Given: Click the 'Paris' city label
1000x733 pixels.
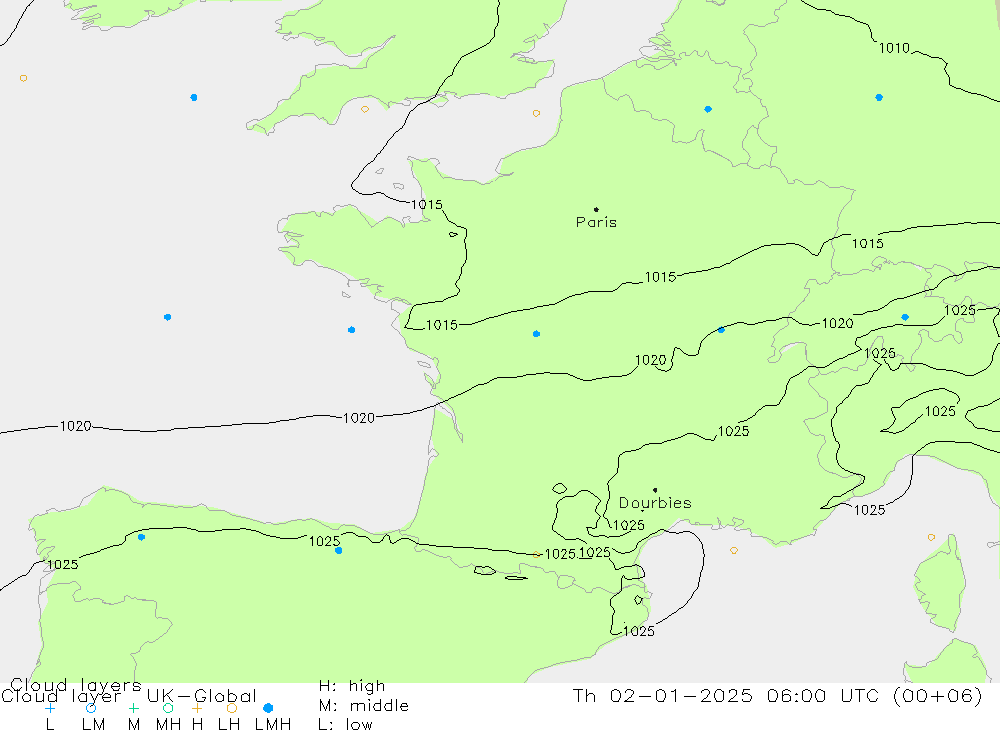Looking at the screenshot, I should tap(596, 222).
